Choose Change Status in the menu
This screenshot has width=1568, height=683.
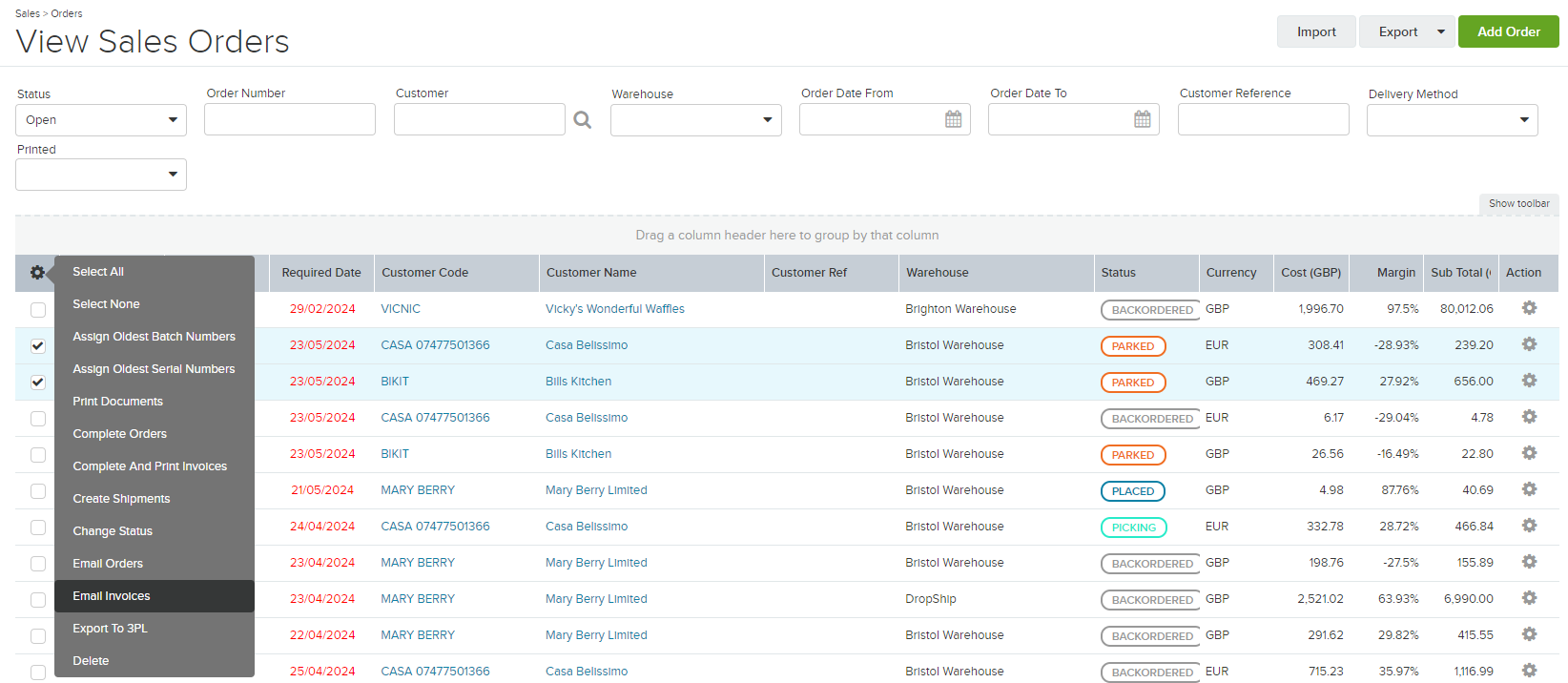click(155, 531)
